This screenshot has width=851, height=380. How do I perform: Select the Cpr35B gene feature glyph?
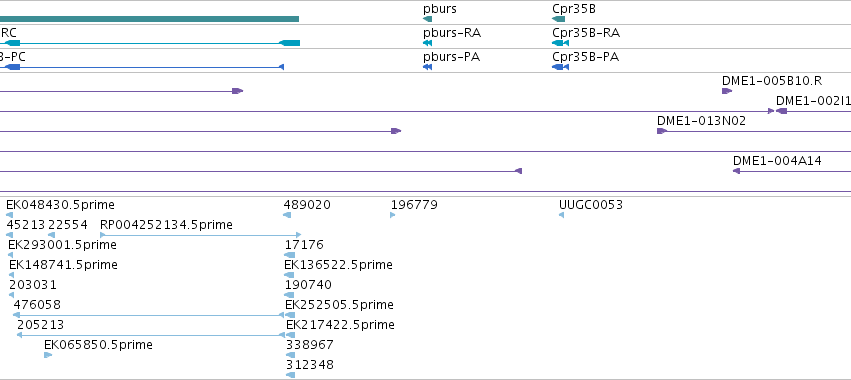(558, 19)
